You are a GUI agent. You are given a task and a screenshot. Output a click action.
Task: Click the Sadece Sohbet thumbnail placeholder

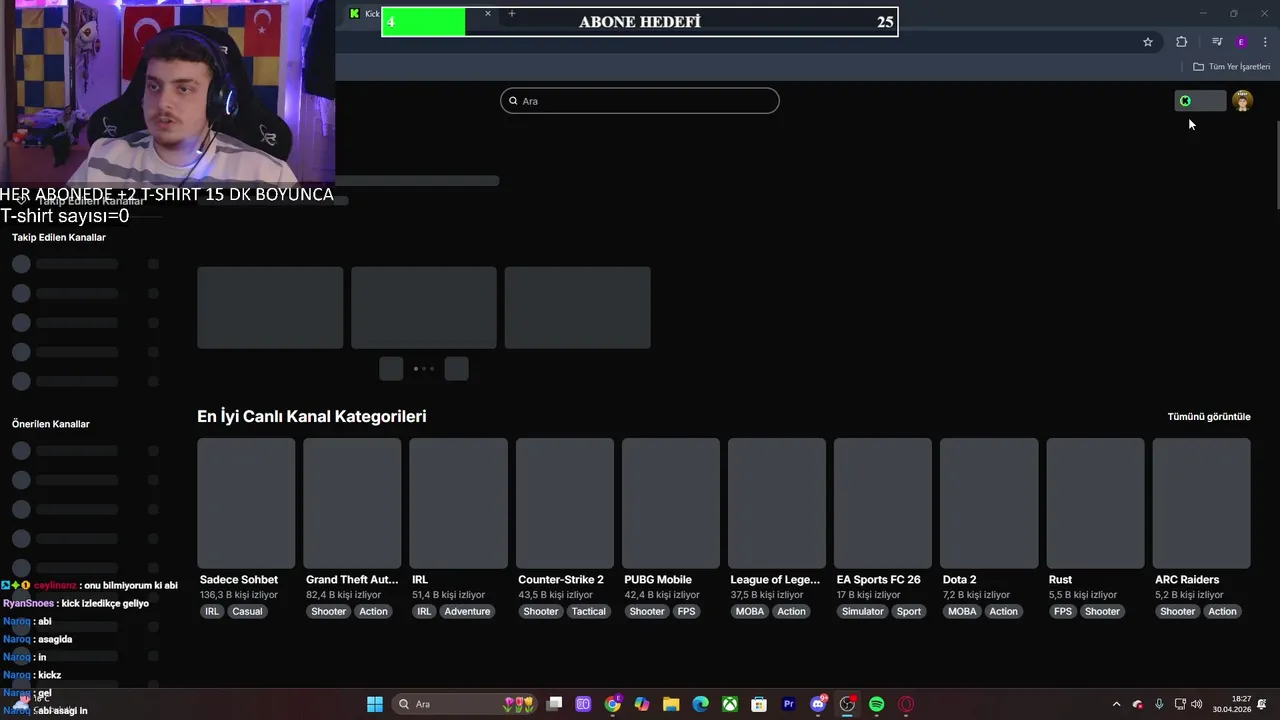point(246,503)
